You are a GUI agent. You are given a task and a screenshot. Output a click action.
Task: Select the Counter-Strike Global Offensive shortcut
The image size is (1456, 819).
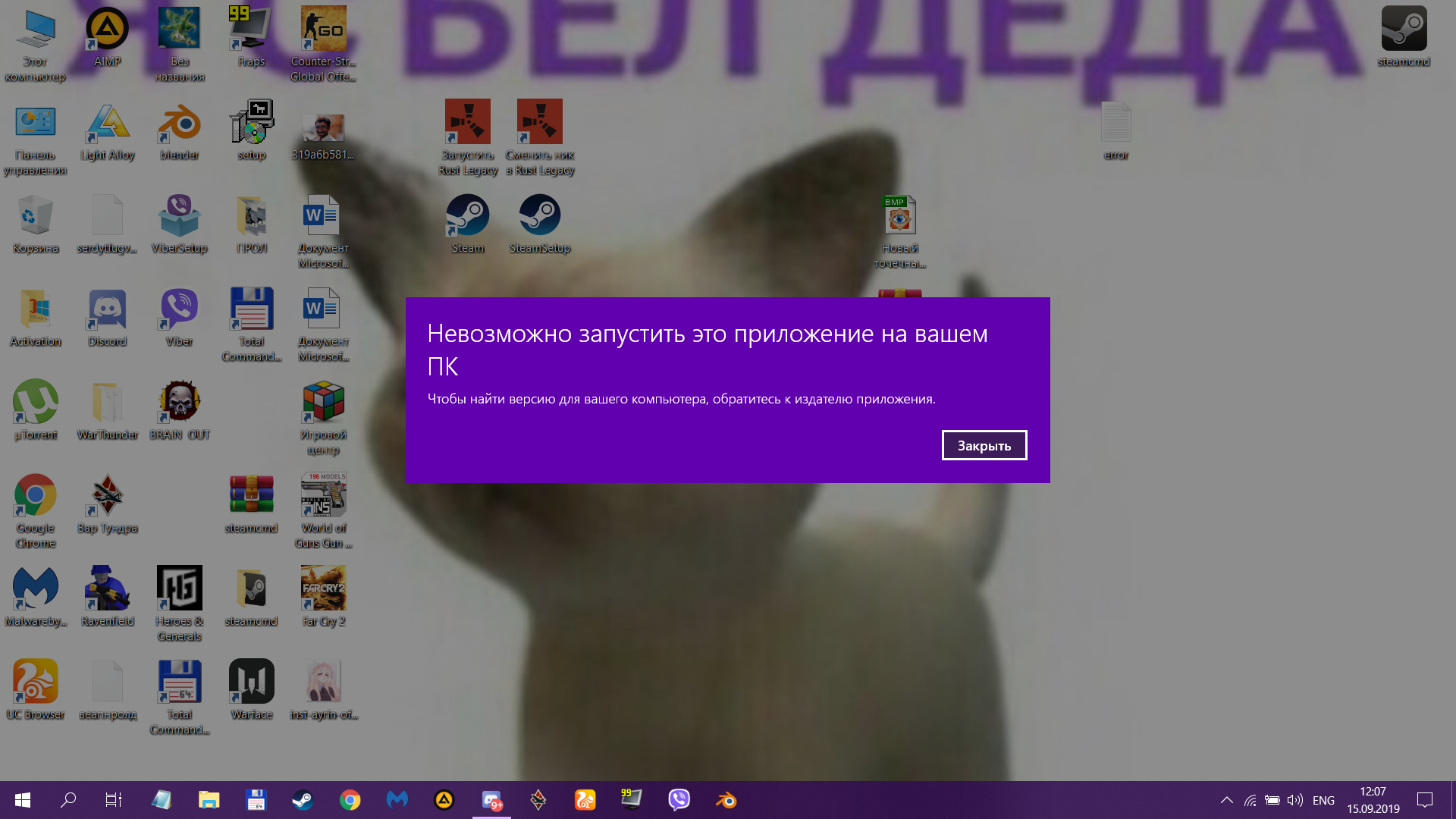pyautogui.click(x=323, y=30)
